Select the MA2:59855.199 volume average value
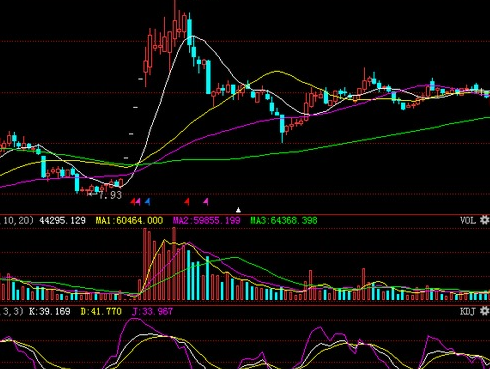Screen dimensions: 490x369 pyautogui.click(x=206, y=220)
